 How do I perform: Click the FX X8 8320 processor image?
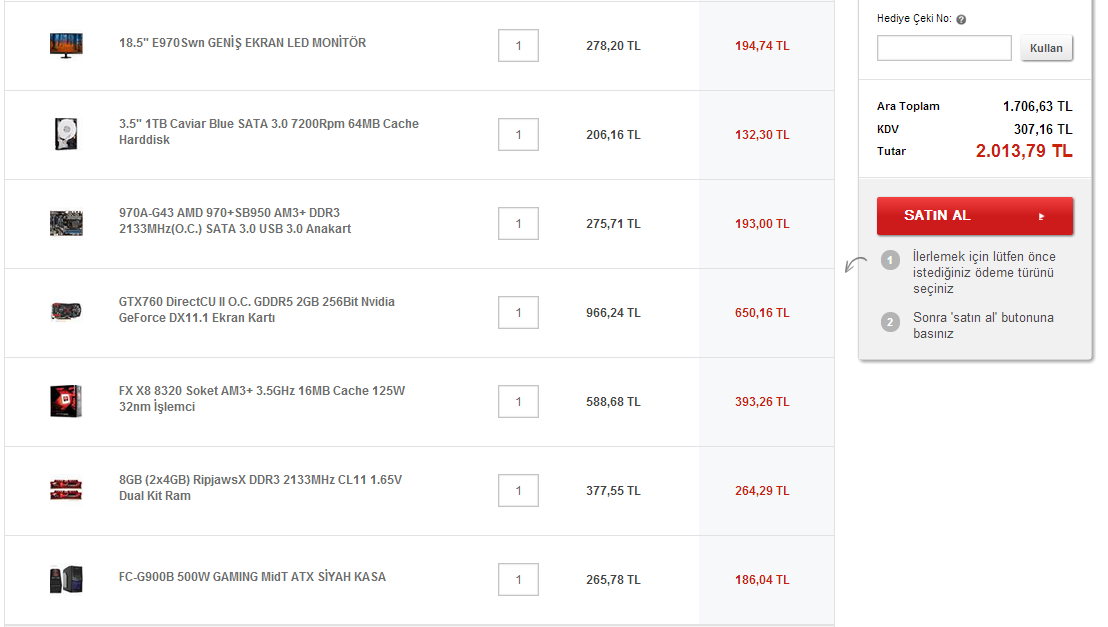click(66, 401)
